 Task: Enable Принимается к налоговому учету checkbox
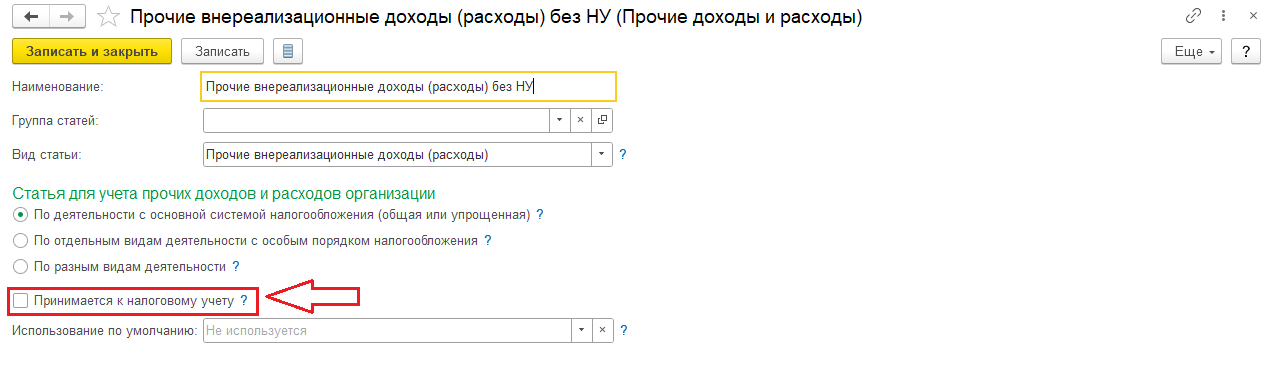pos(21,299)
